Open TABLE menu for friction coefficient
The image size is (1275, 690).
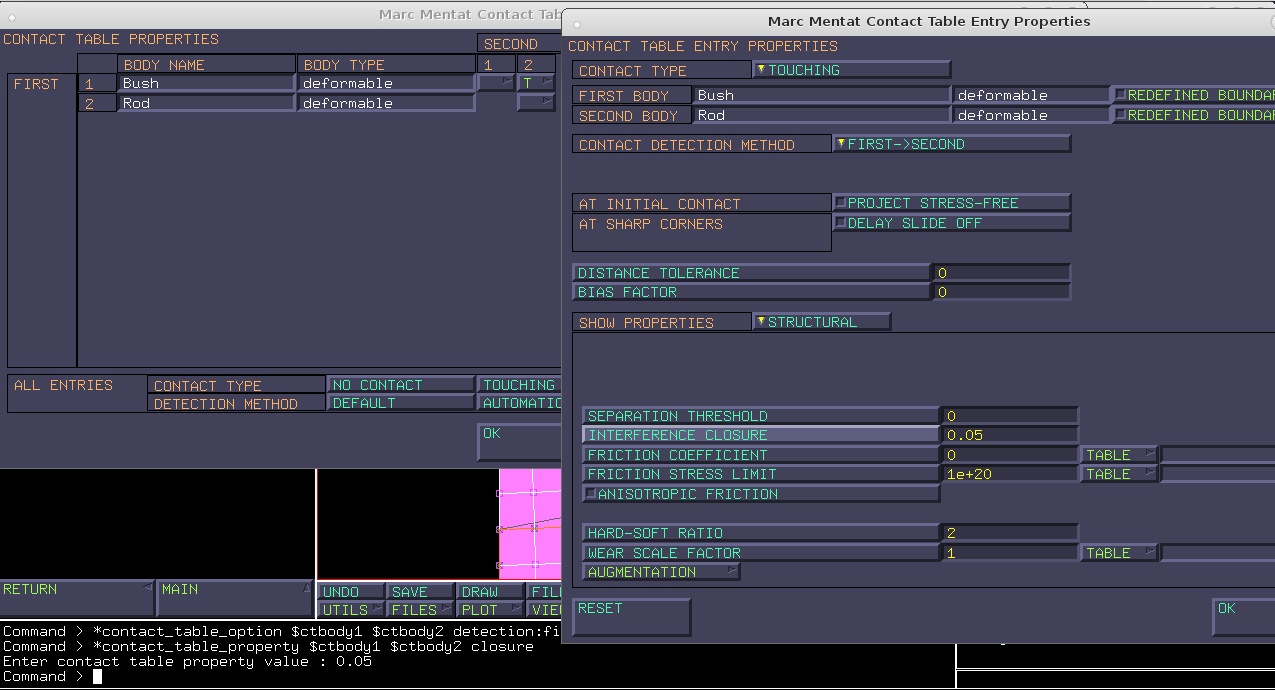(1119, 455)
